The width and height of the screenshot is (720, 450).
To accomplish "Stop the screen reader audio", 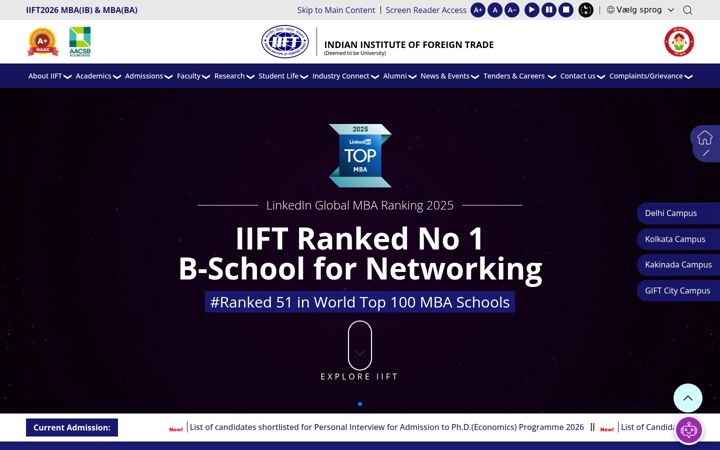I will coord(566,10).
